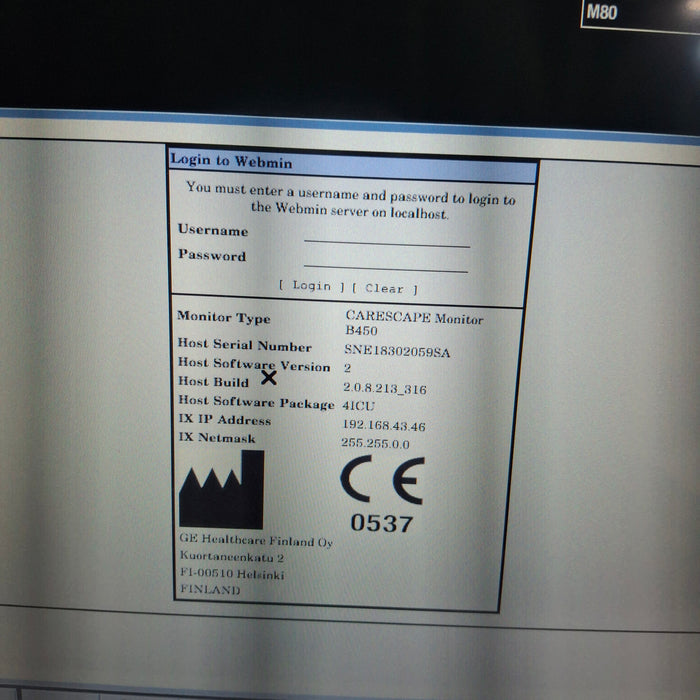
Task: Click the 'Host Build' label
Action: tap(213, 382)
